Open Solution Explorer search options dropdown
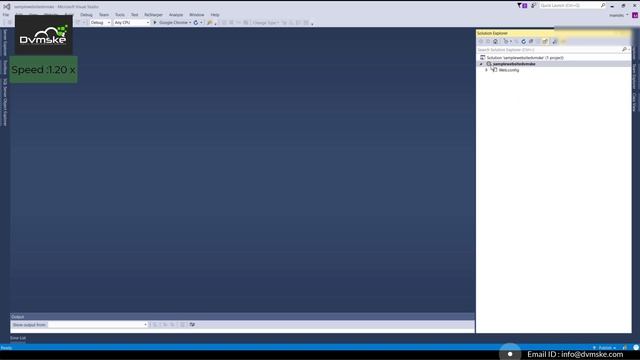This screenshot has height=360, width=640. point(629,49)
